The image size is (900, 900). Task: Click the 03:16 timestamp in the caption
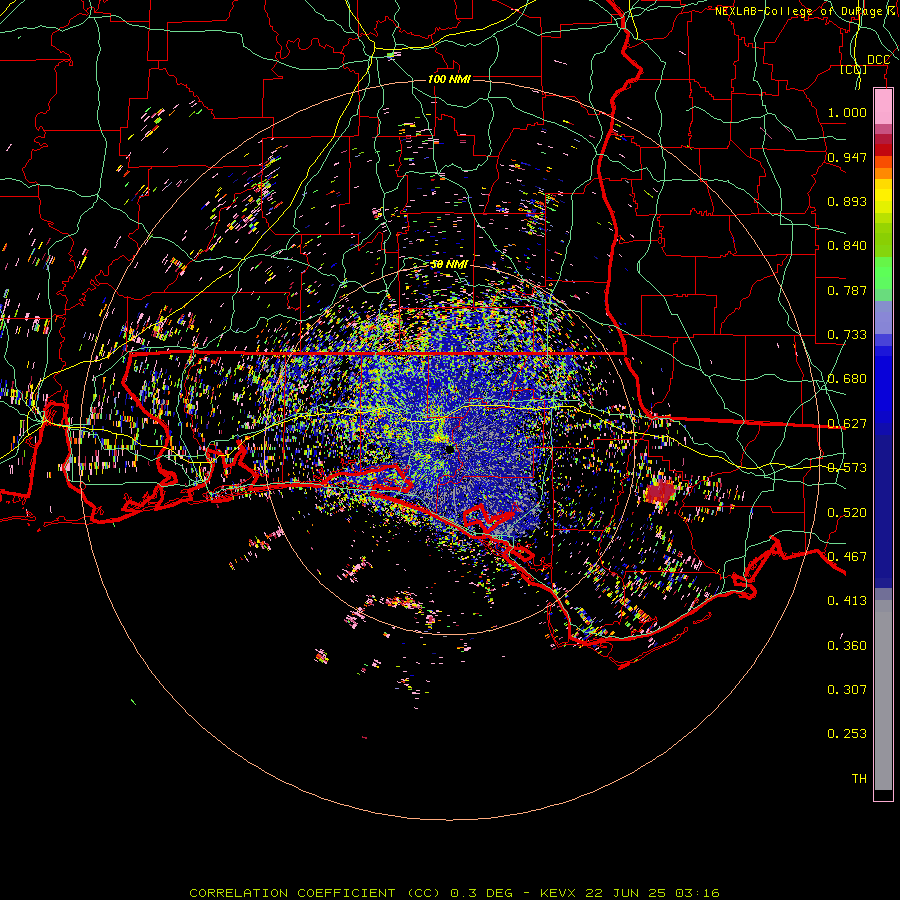pyautogui.click(x=697, y=893)
